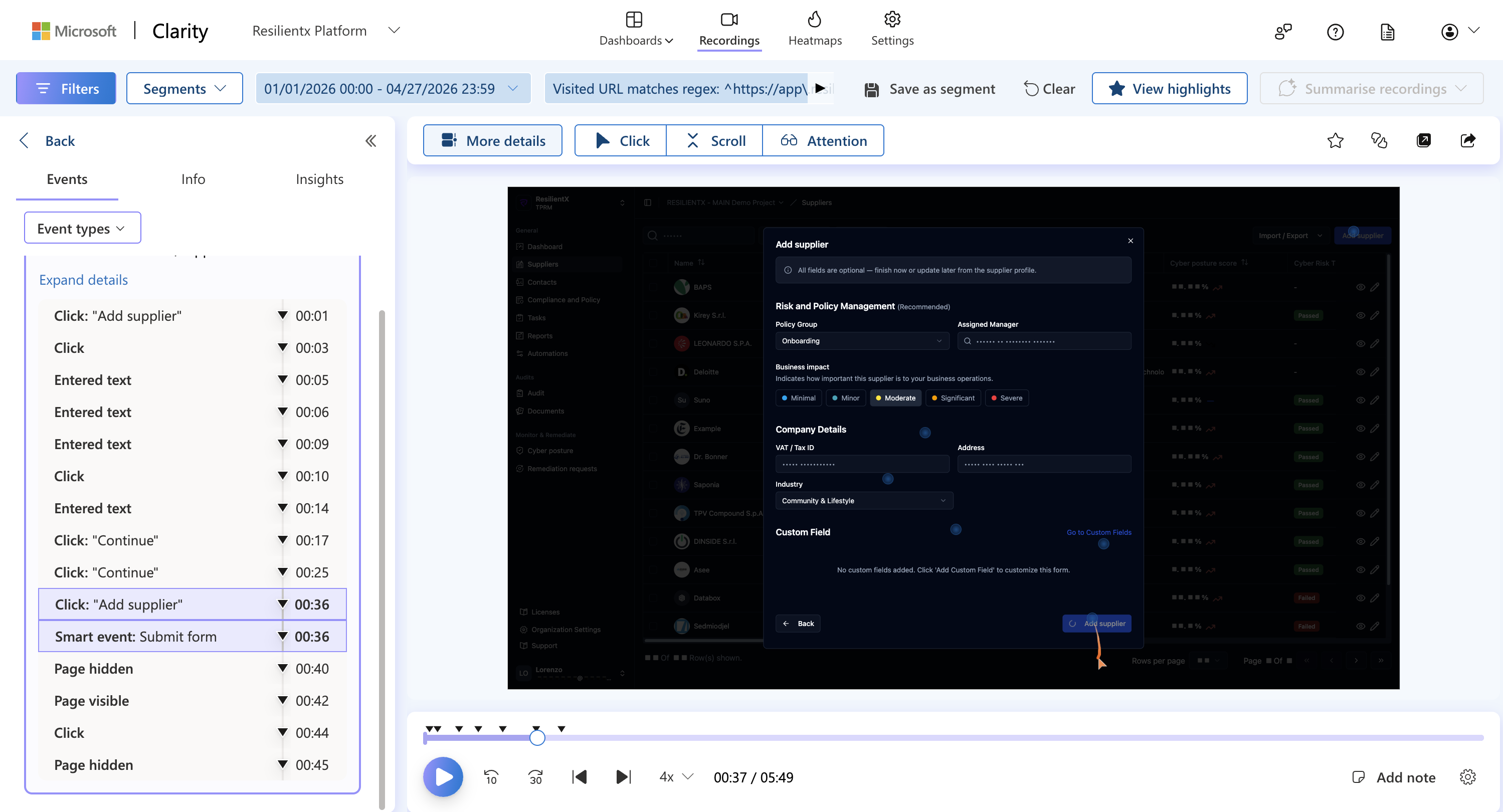
Task: Switch to the Recordings tab
Action: [729, 30]
